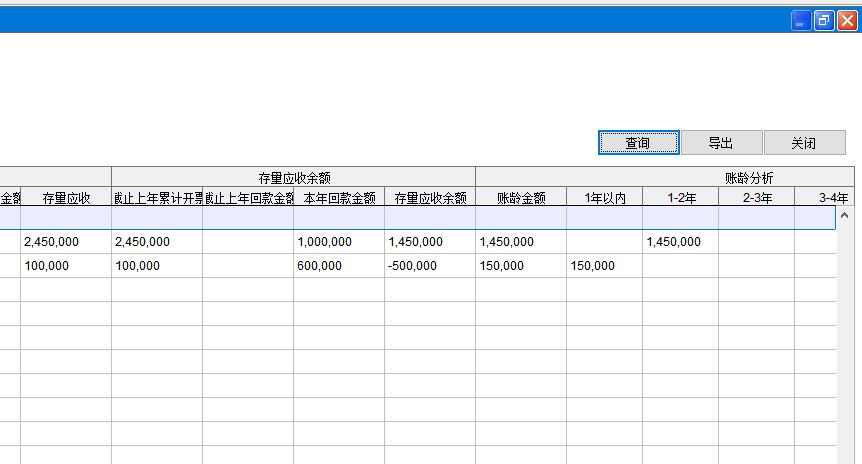This screenshot has width=862, height=464.
Task: Select the 账龄金额 column header
Action: [521, 198]
